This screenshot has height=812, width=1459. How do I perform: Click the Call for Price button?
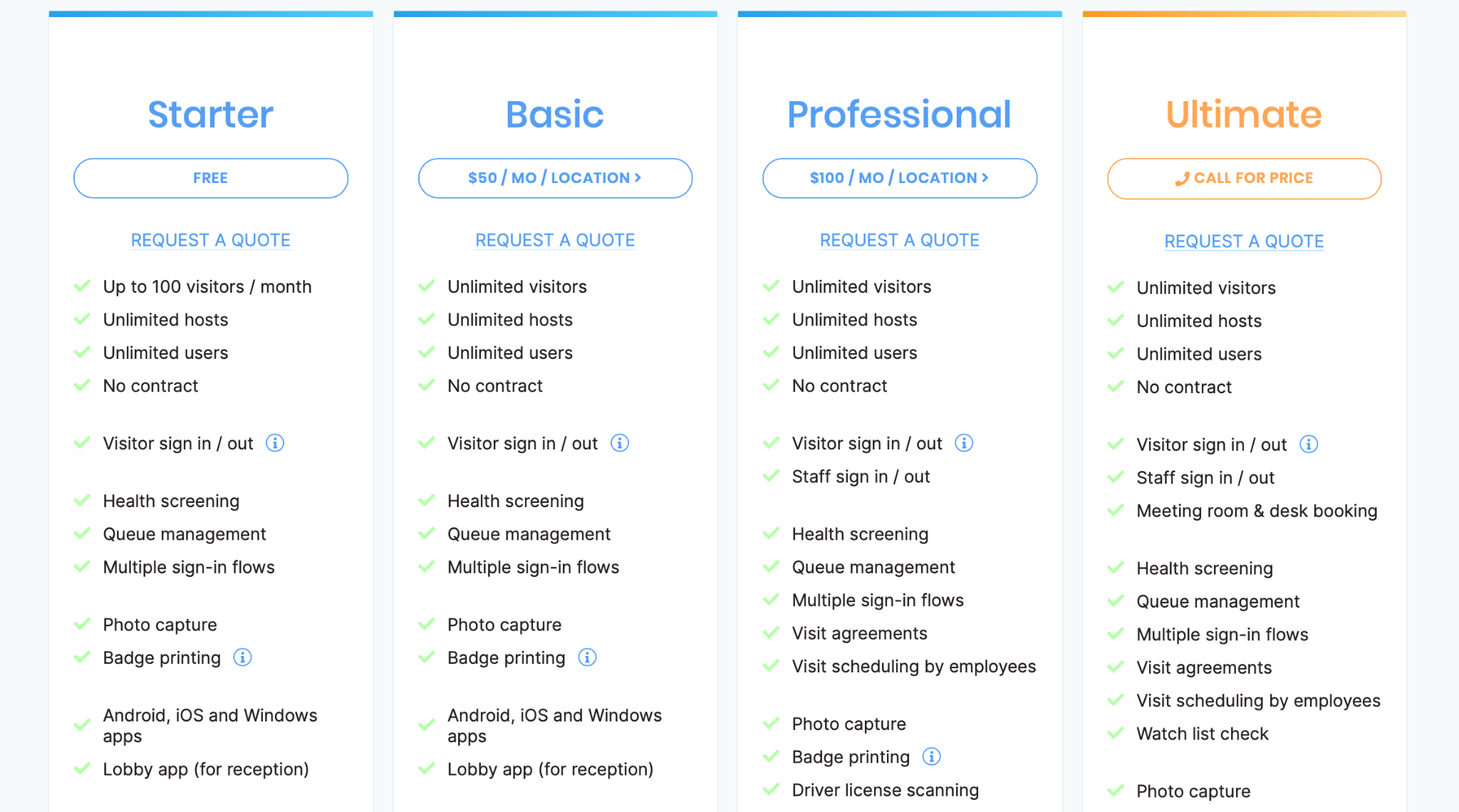tap(1243, 178)
